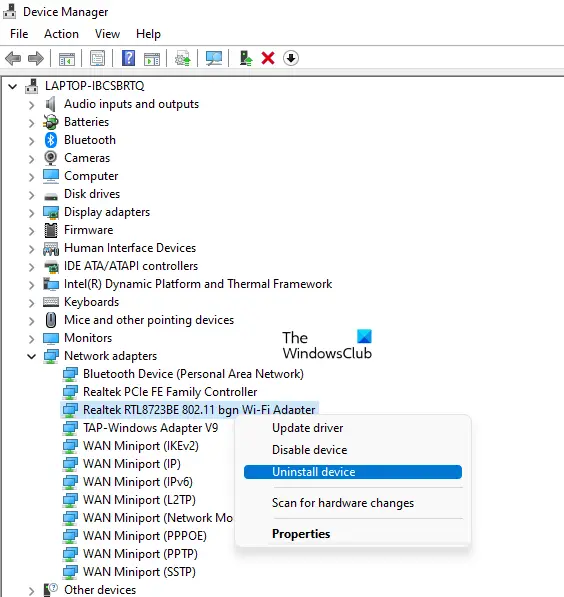This screenshot has width=564, height=597.
Task: Click the Cameras webcam icon
Action: pyautogui.click(x=51, y=158)
